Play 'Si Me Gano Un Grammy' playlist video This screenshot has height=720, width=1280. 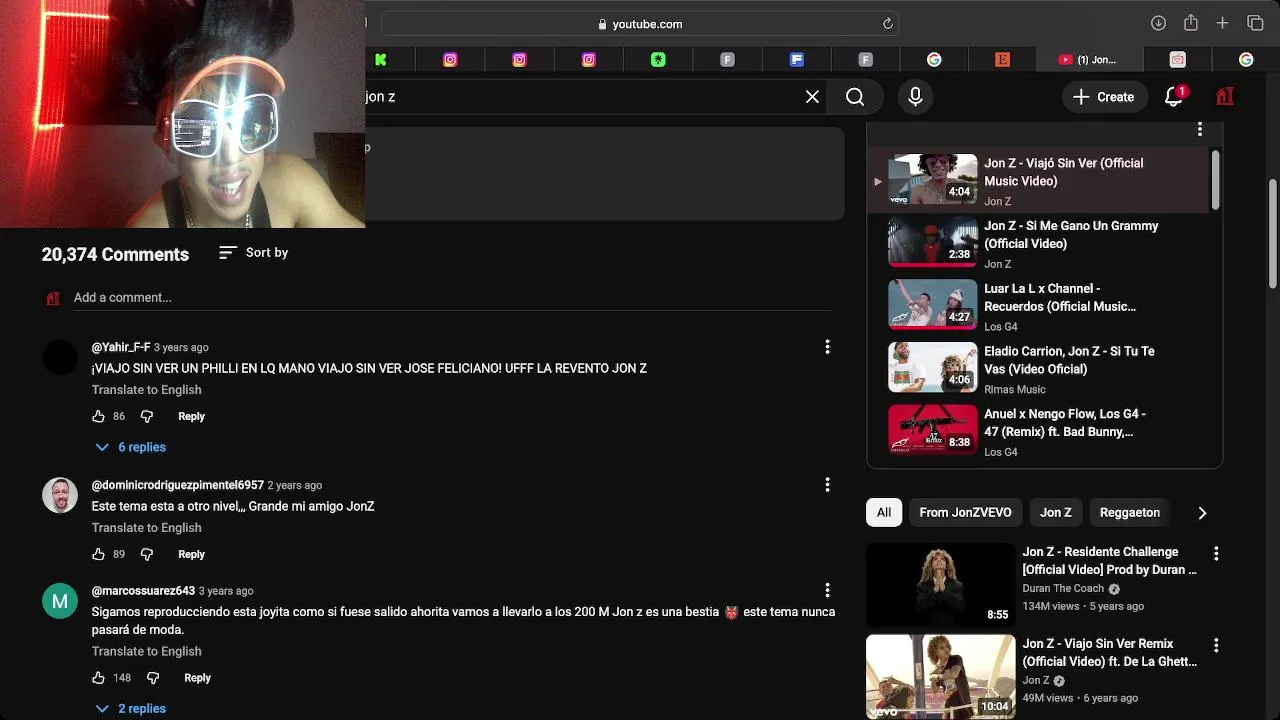point(1038,244)
